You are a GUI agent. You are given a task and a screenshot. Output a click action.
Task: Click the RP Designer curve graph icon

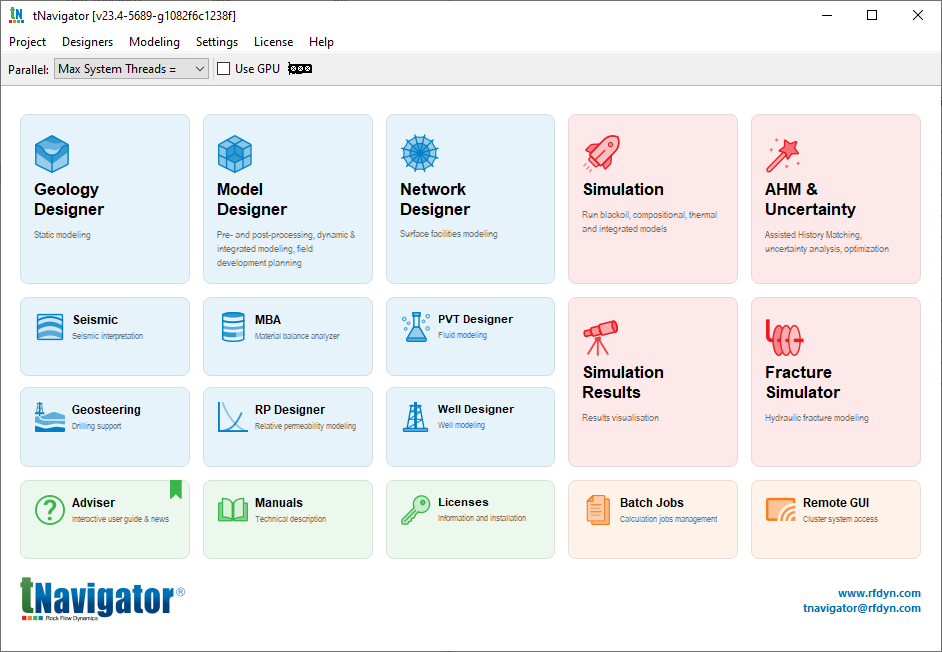click(232, 416)
